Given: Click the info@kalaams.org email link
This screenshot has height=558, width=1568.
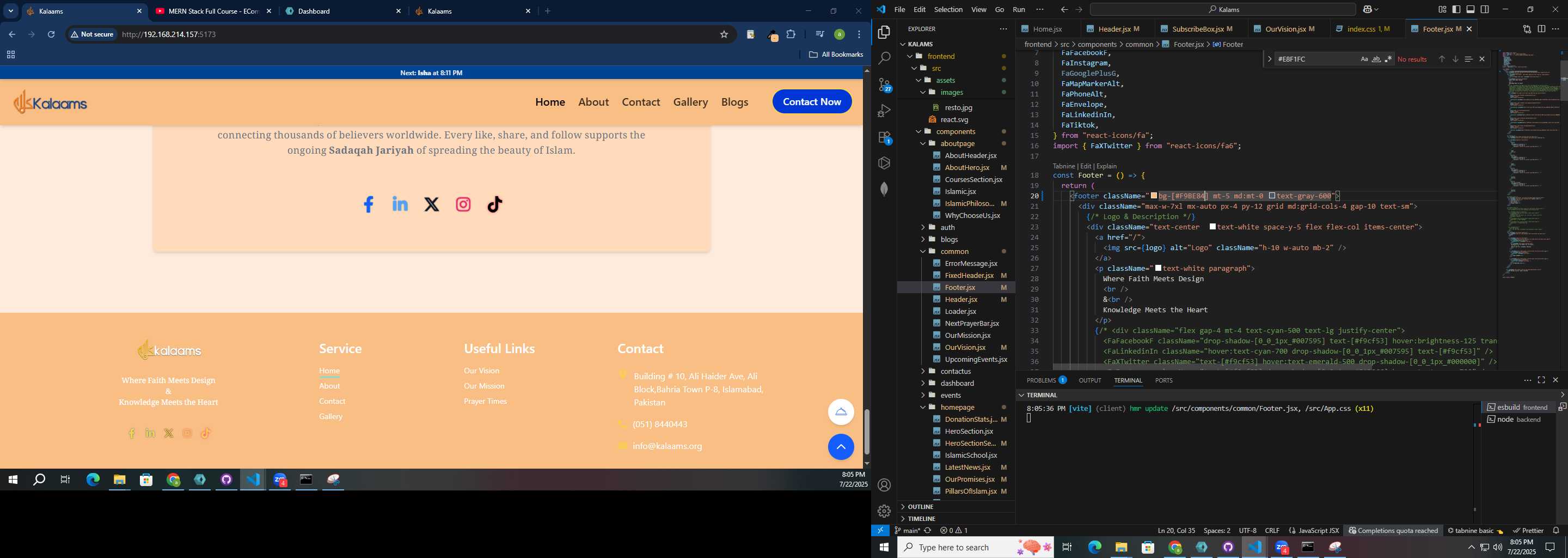Looking at the screenshot, I should pyautogui.click(x=667, y=446).
